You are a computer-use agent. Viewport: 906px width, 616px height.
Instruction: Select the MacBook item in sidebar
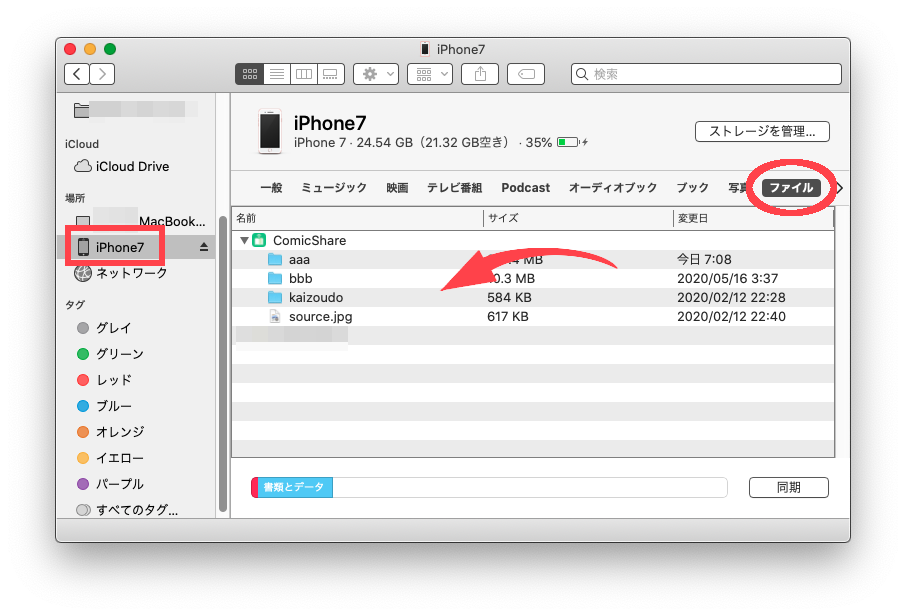pos(140,221)
